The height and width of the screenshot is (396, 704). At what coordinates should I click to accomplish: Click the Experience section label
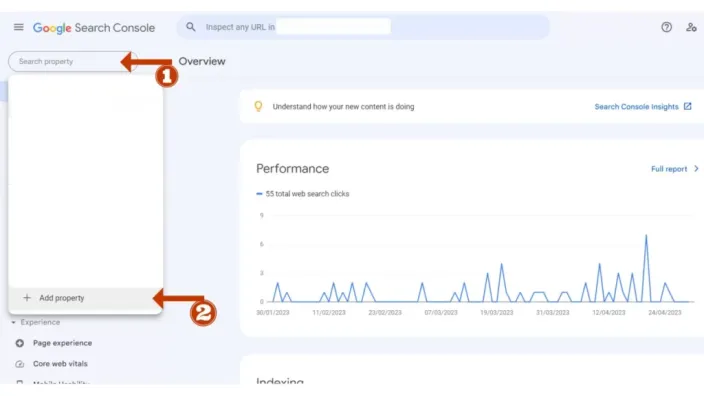[x=40, y=322]
